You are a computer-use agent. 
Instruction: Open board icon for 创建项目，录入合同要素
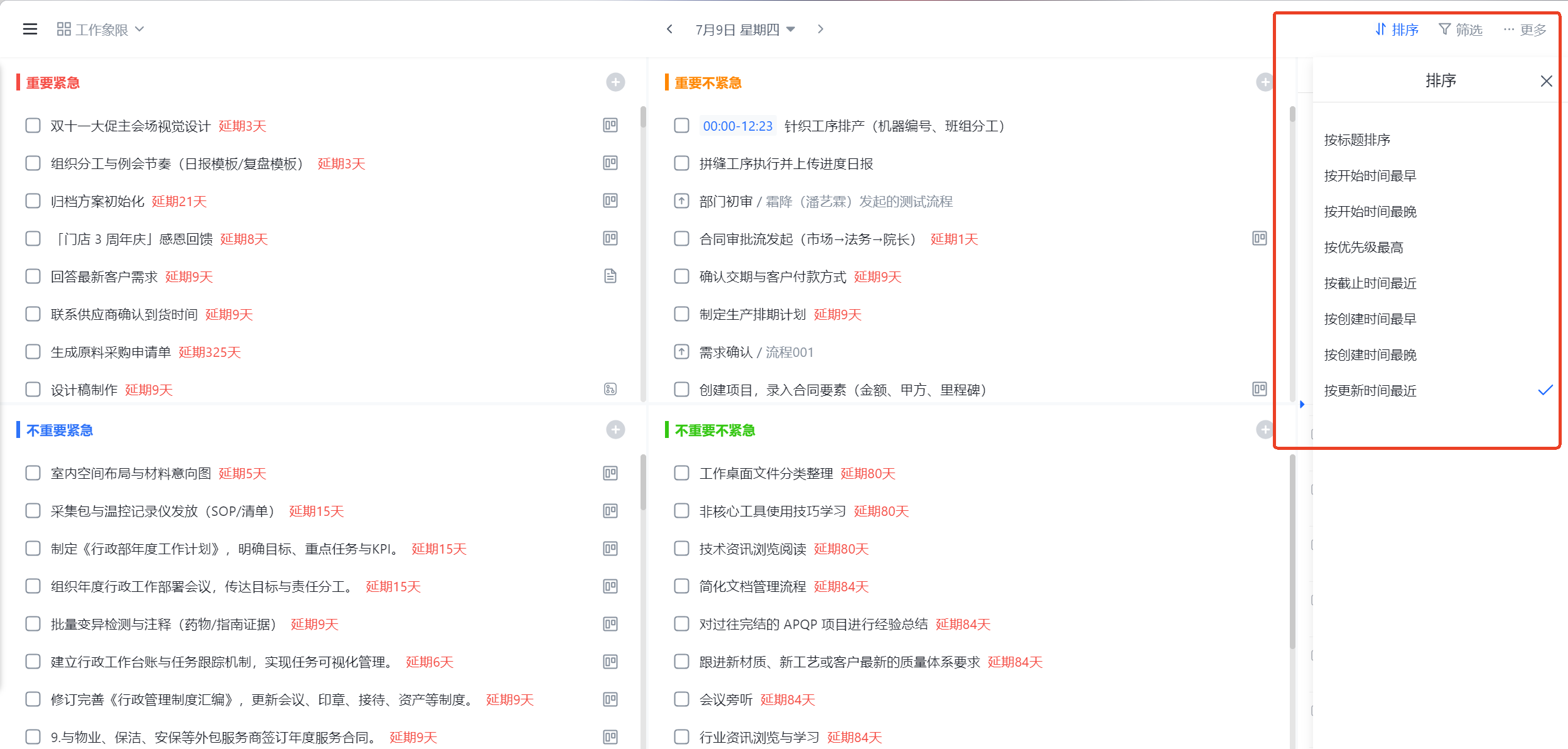(1259, 390)
